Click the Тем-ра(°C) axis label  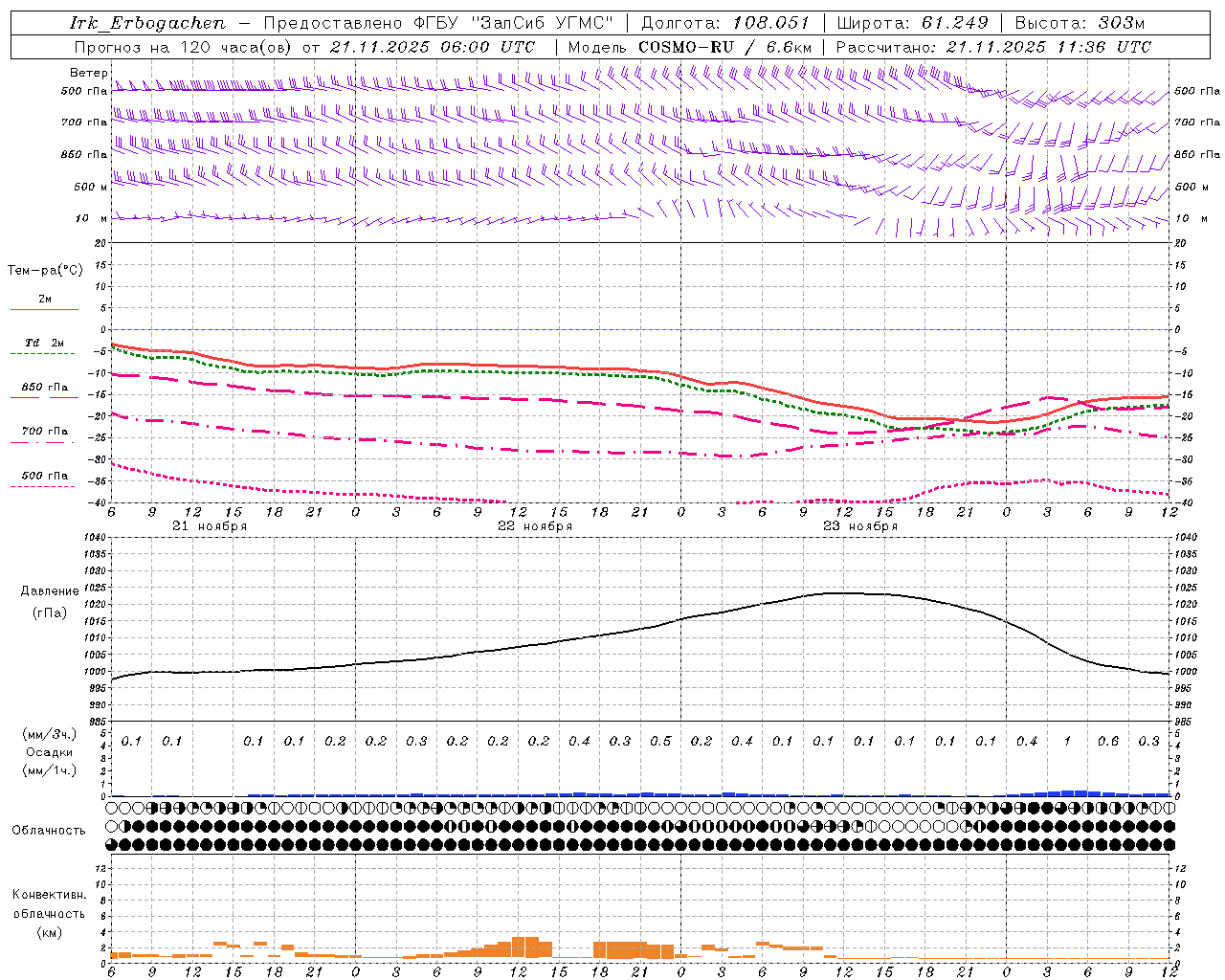tap(45, 271)
